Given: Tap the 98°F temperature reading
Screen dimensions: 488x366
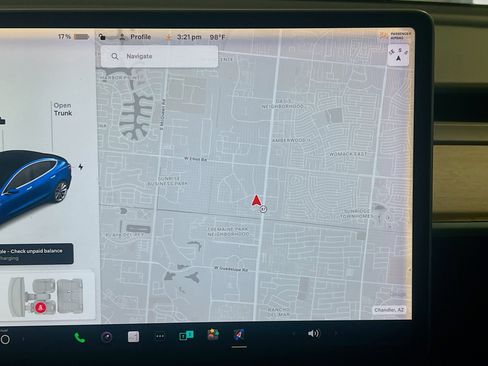Looking at the screenshot, I should click(217, 37).
